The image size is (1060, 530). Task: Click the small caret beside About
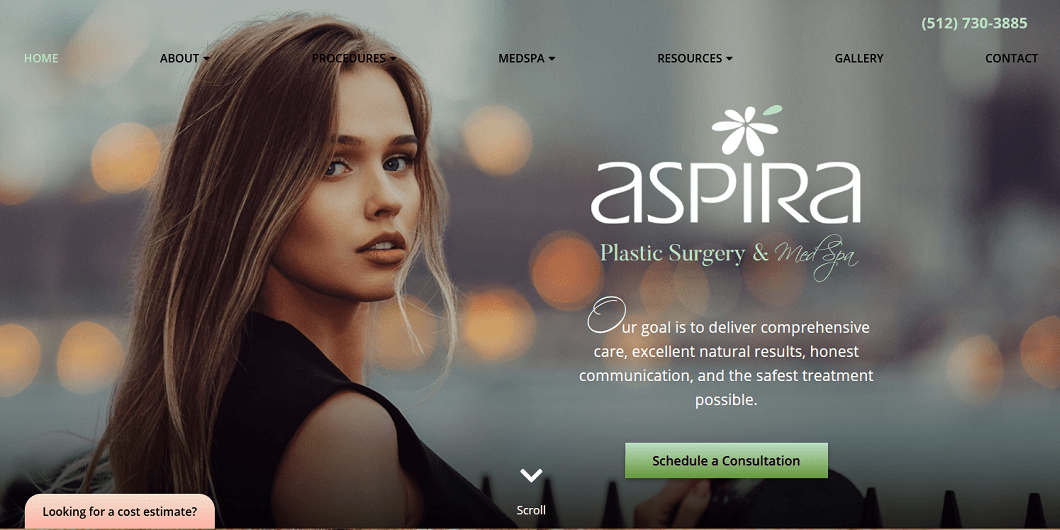(x=206, y=59)
